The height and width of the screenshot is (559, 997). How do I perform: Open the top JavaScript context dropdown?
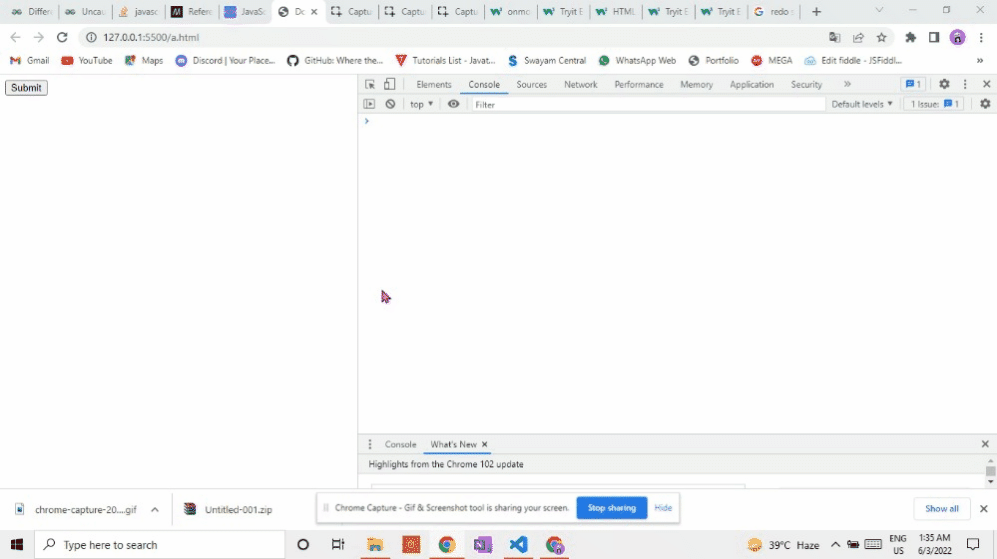pos(422,104)
